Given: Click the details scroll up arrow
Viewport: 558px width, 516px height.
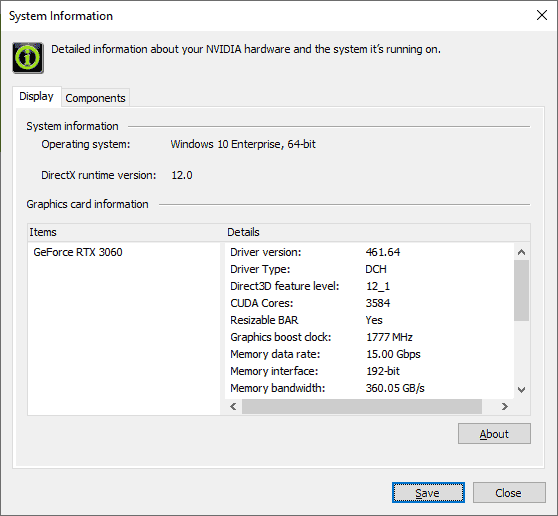Looking at the screenshot, I should coord(521,252).
